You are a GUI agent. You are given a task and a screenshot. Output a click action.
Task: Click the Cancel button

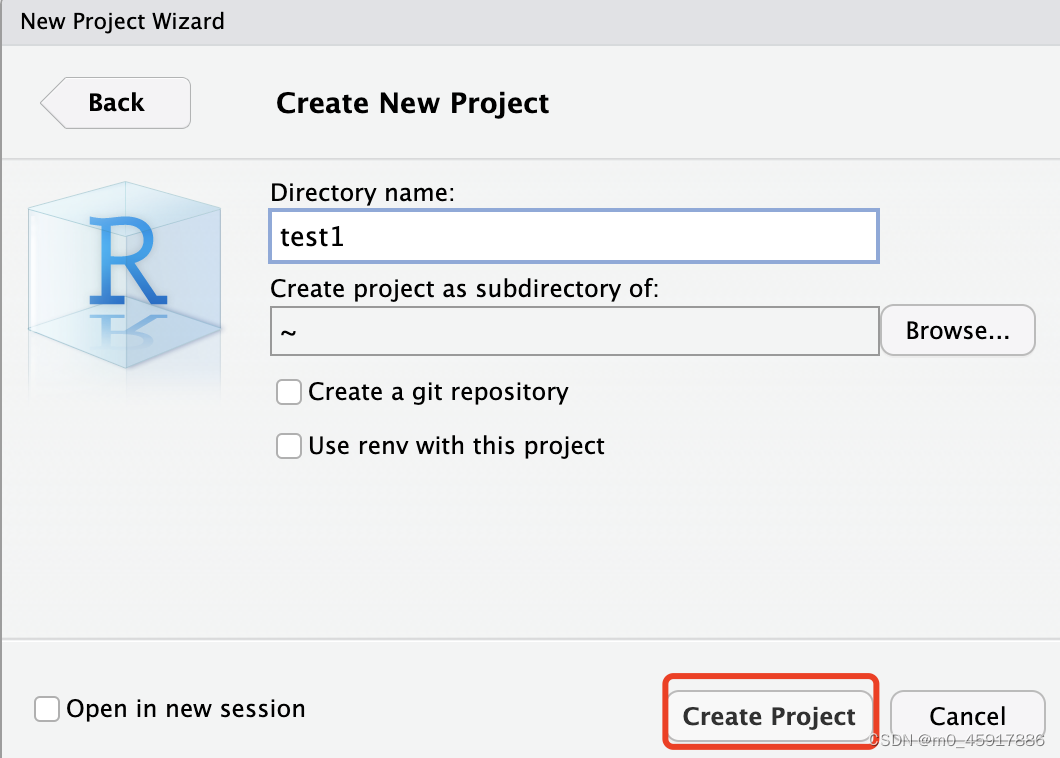(x=967, y=716)
